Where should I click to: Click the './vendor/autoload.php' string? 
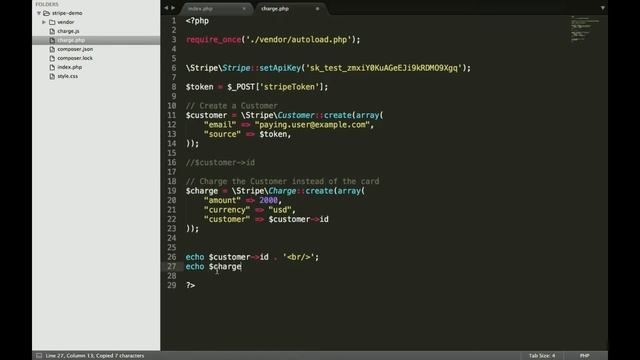(x=299, y=40)
